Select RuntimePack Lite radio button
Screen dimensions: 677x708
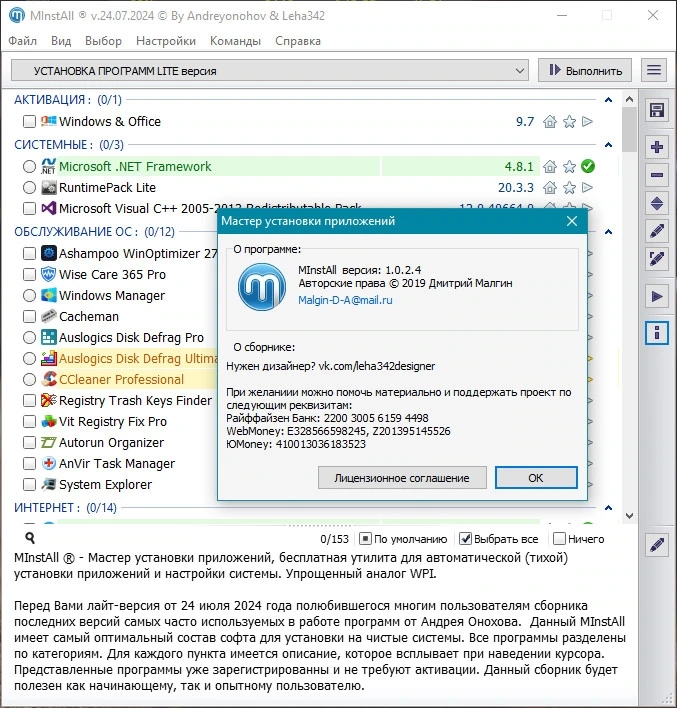click(x=29, y=187)
